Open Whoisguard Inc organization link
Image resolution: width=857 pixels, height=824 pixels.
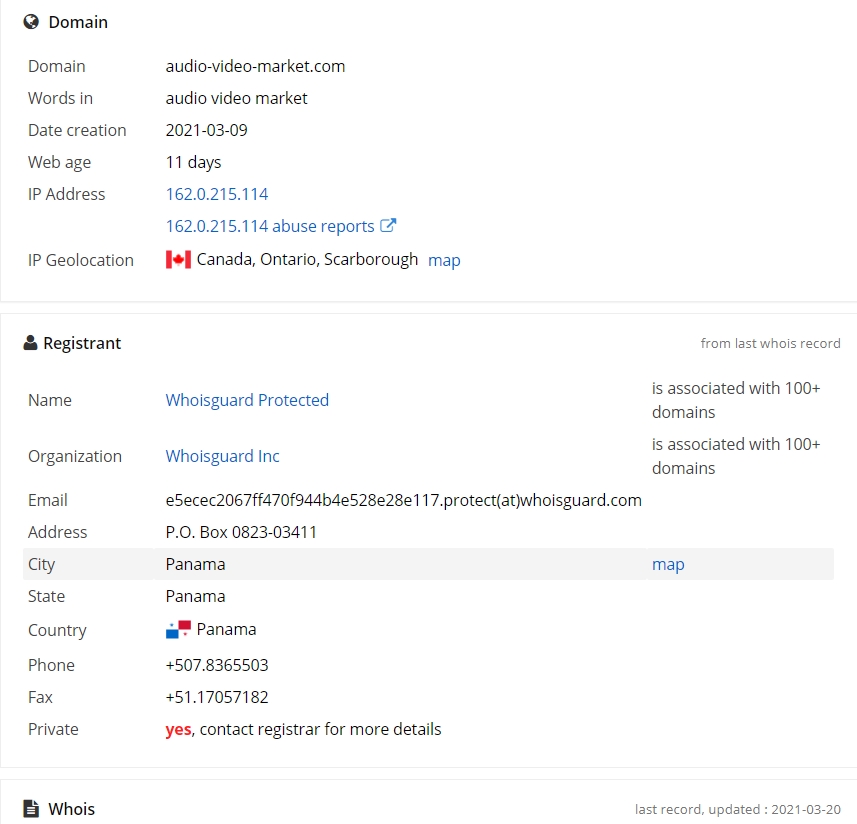222,456
